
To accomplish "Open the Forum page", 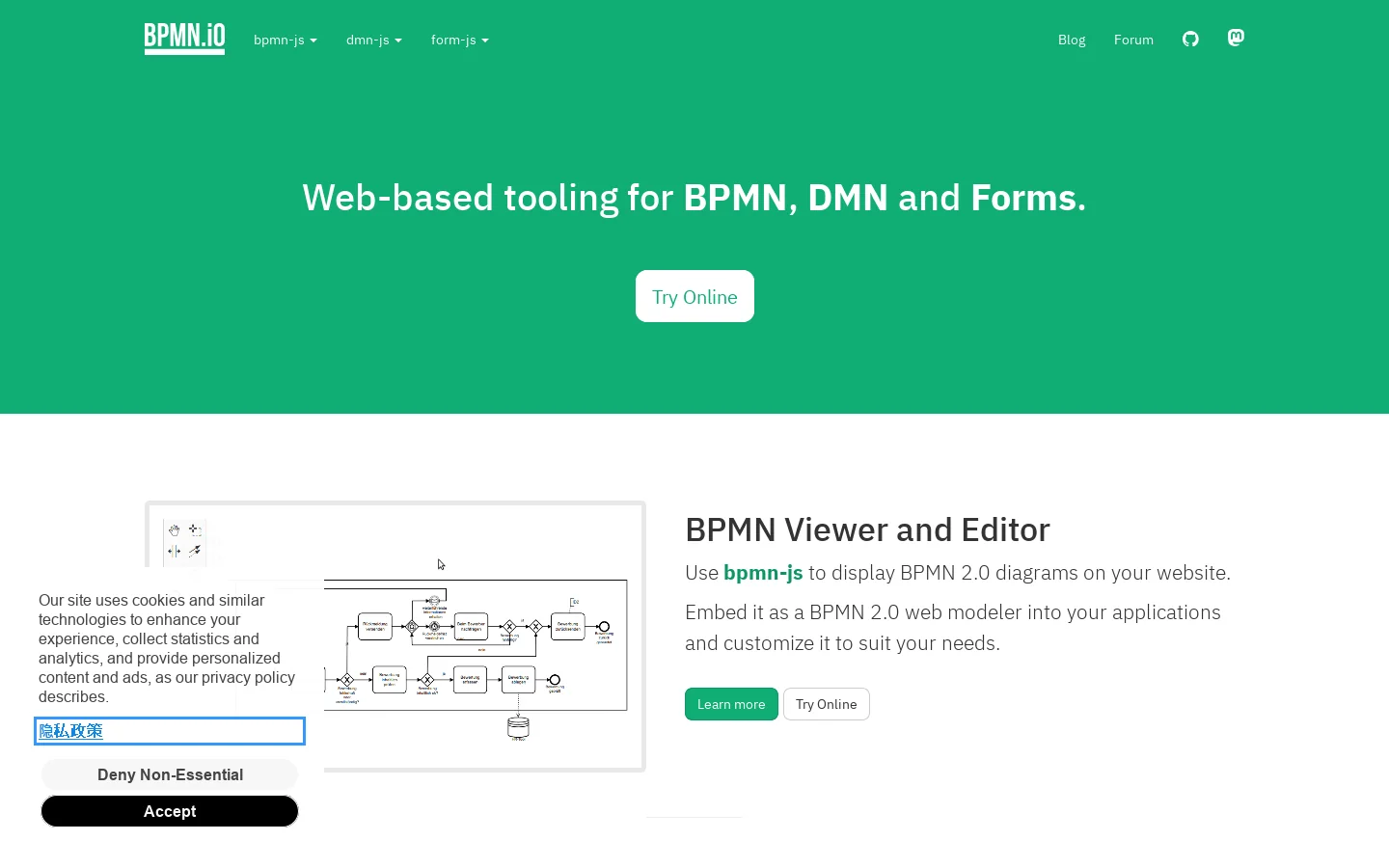I will tap(1133, 40).
